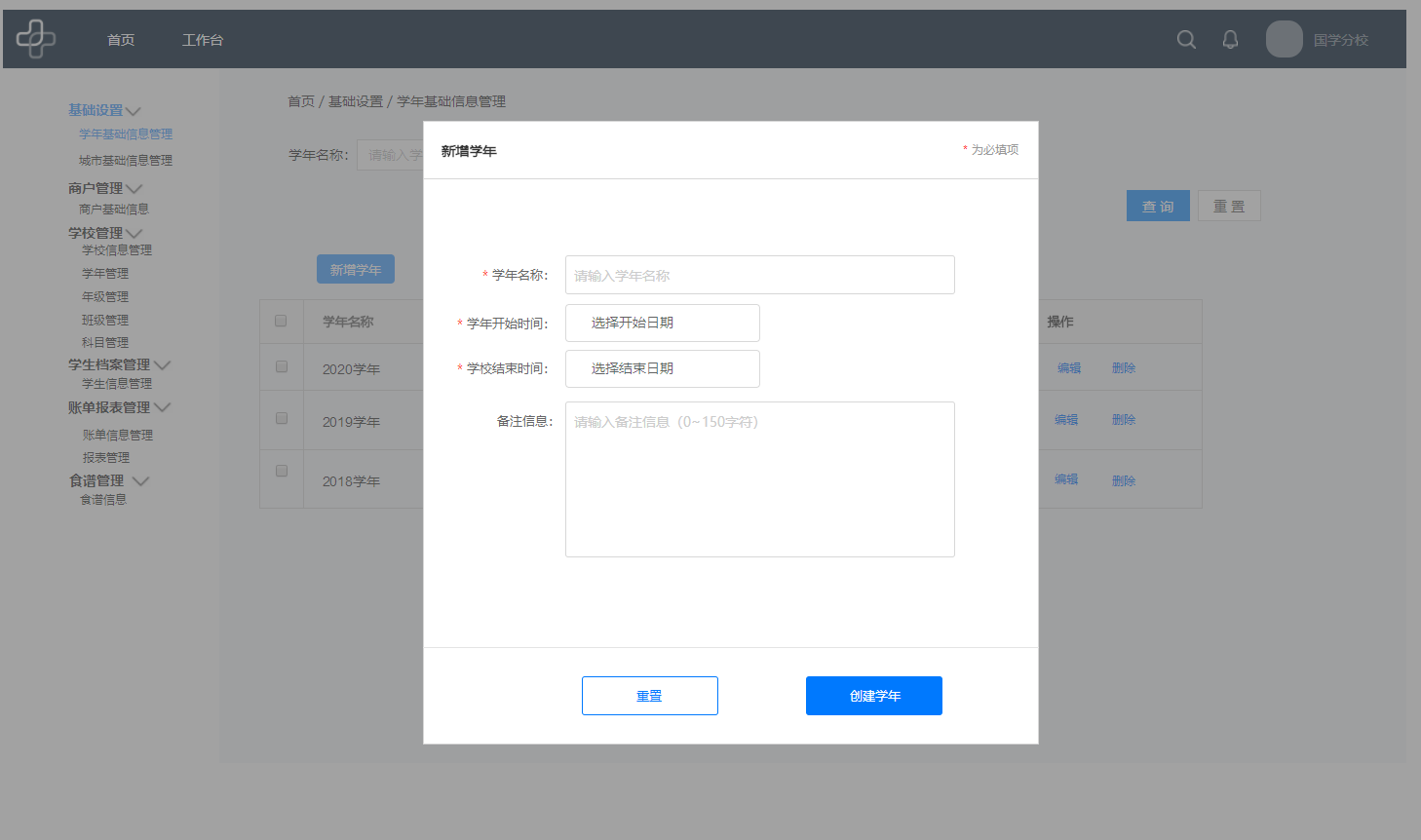Click 删除 for the 2019学年 row

1124,420
